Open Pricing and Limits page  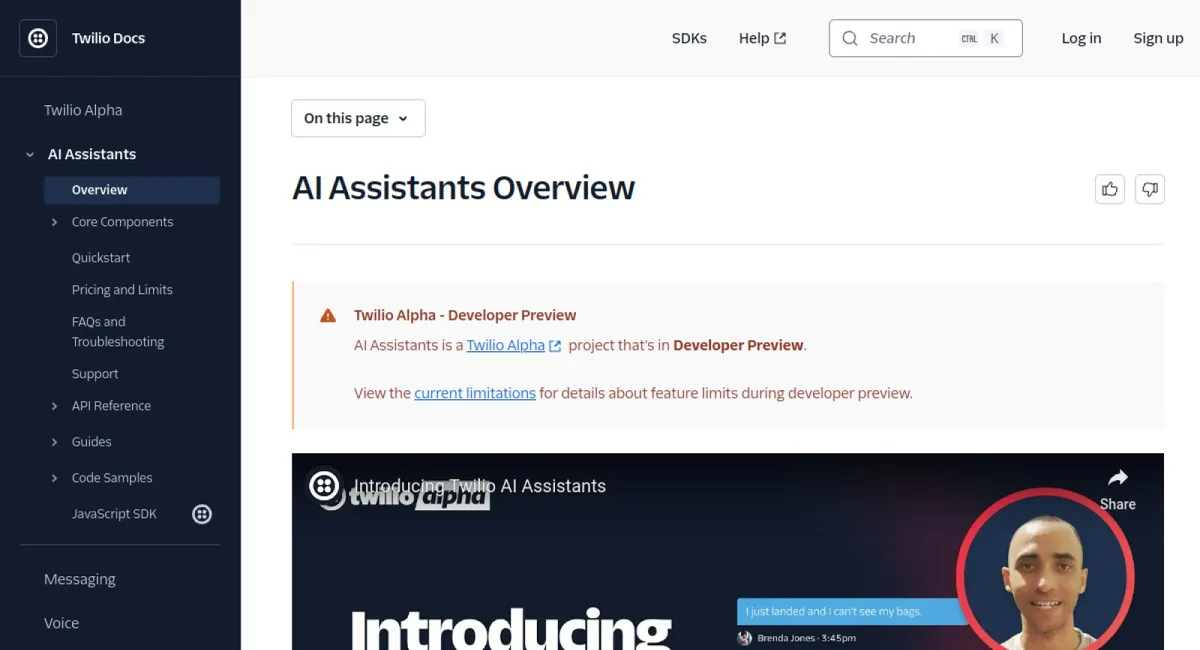click(122, 290)
